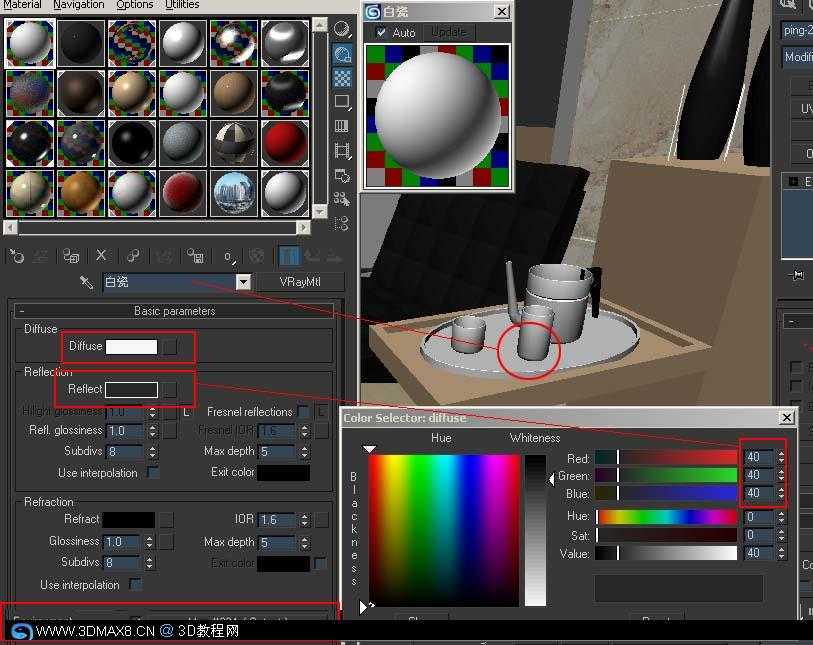Increment the Red value spinner
813x645 pixels.
click(781, 453)
